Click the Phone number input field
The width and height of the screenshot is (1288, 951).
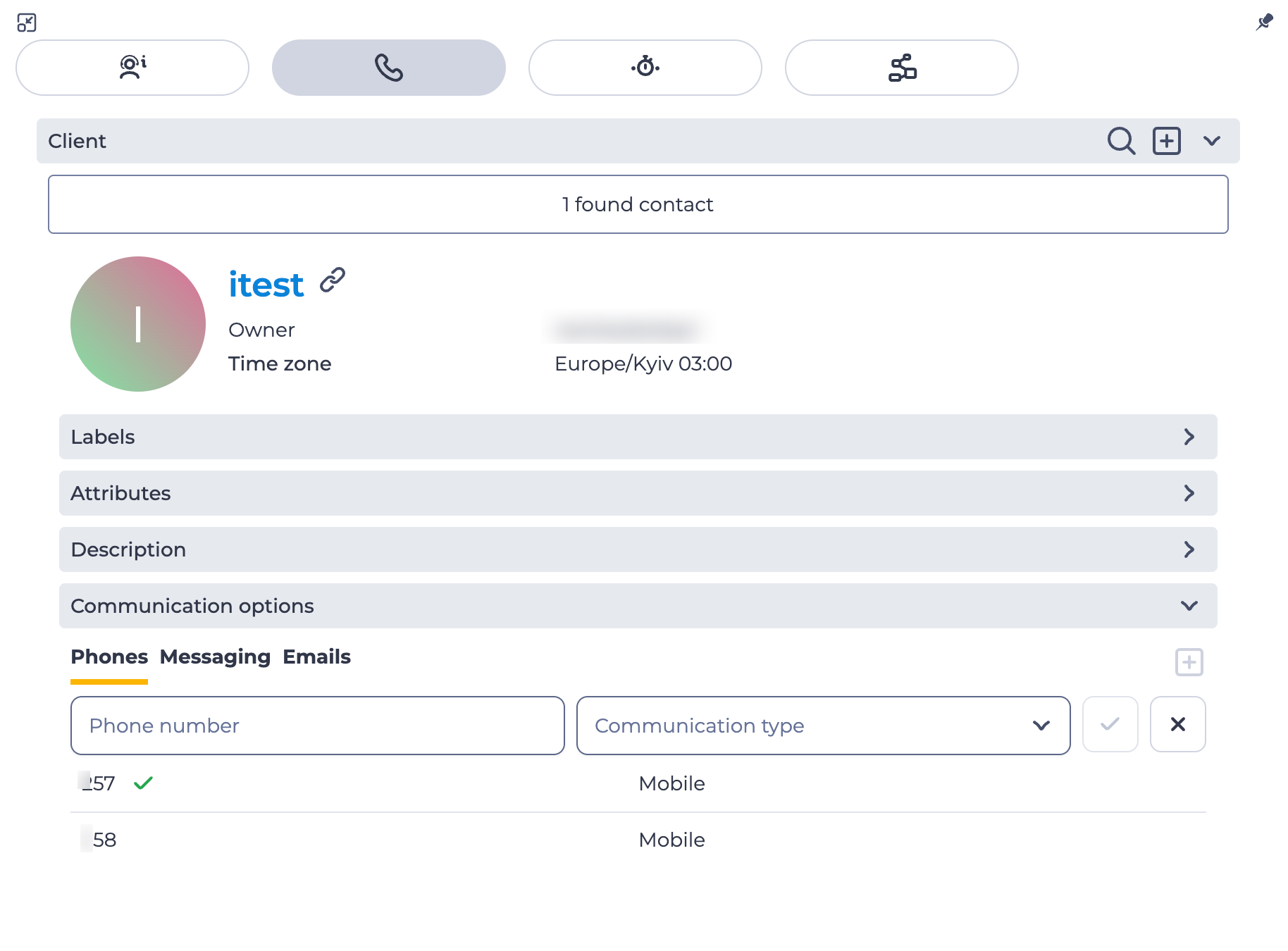318,726
